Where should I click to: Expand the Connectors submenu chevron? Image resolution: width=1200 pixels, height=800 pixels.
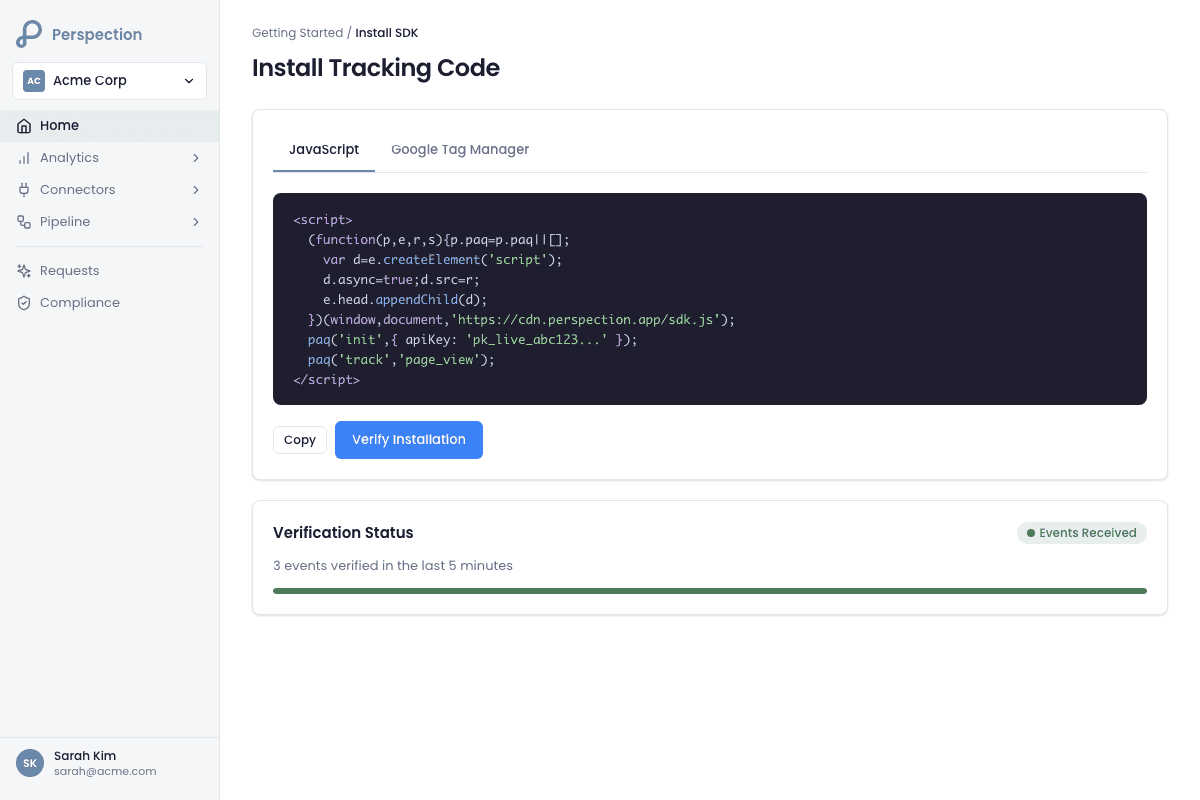(x=196, y=190)
